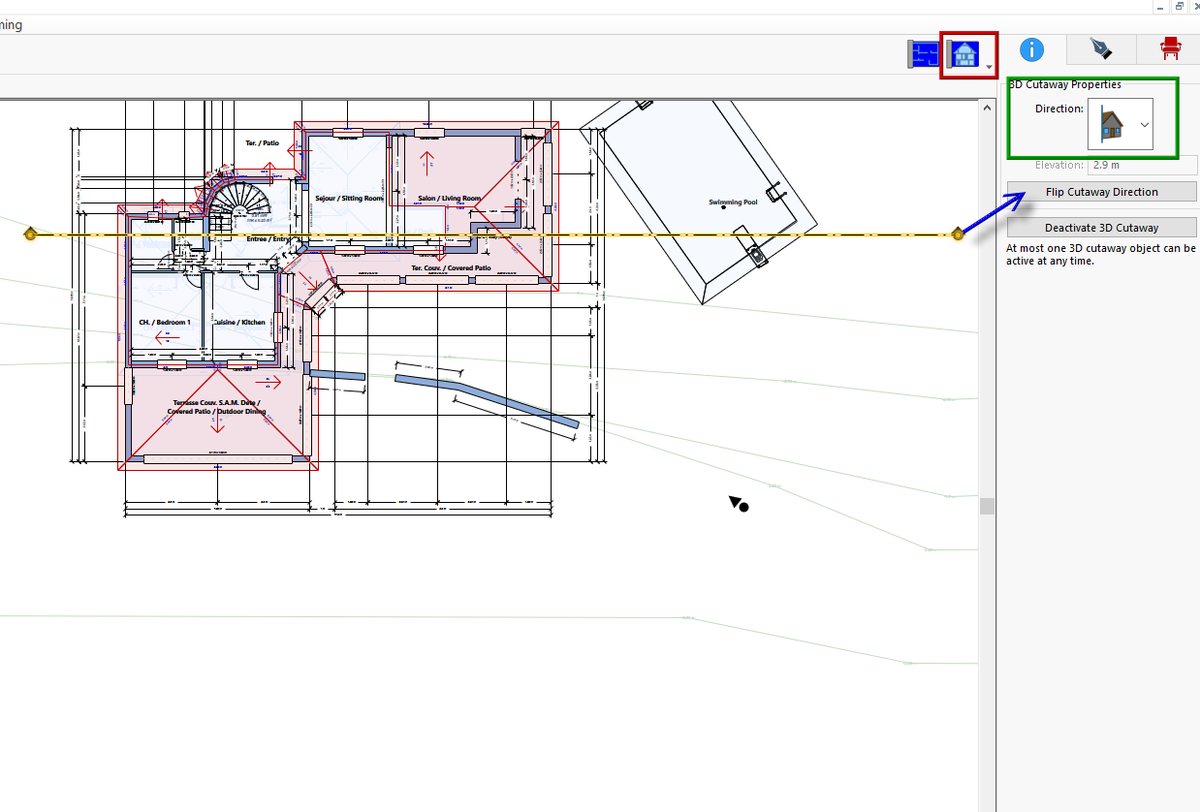The width and height of the screenshot is (1200, 812).
Task: Click Flip Cutaway Direction button
Action: coord(1101,192)
